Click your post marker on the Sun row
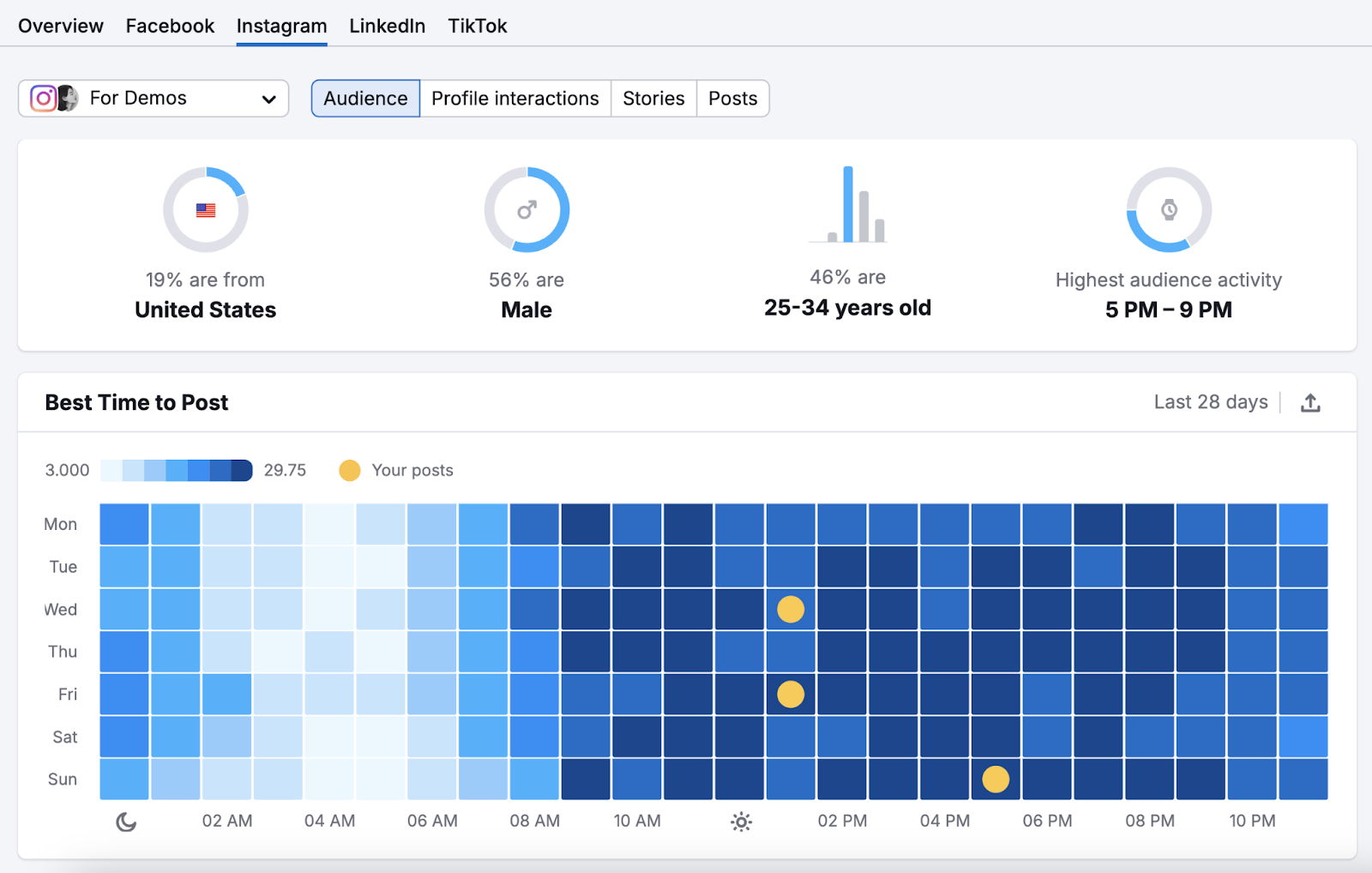The width and height of the screenshot is (1372, 873). point(996,780)
